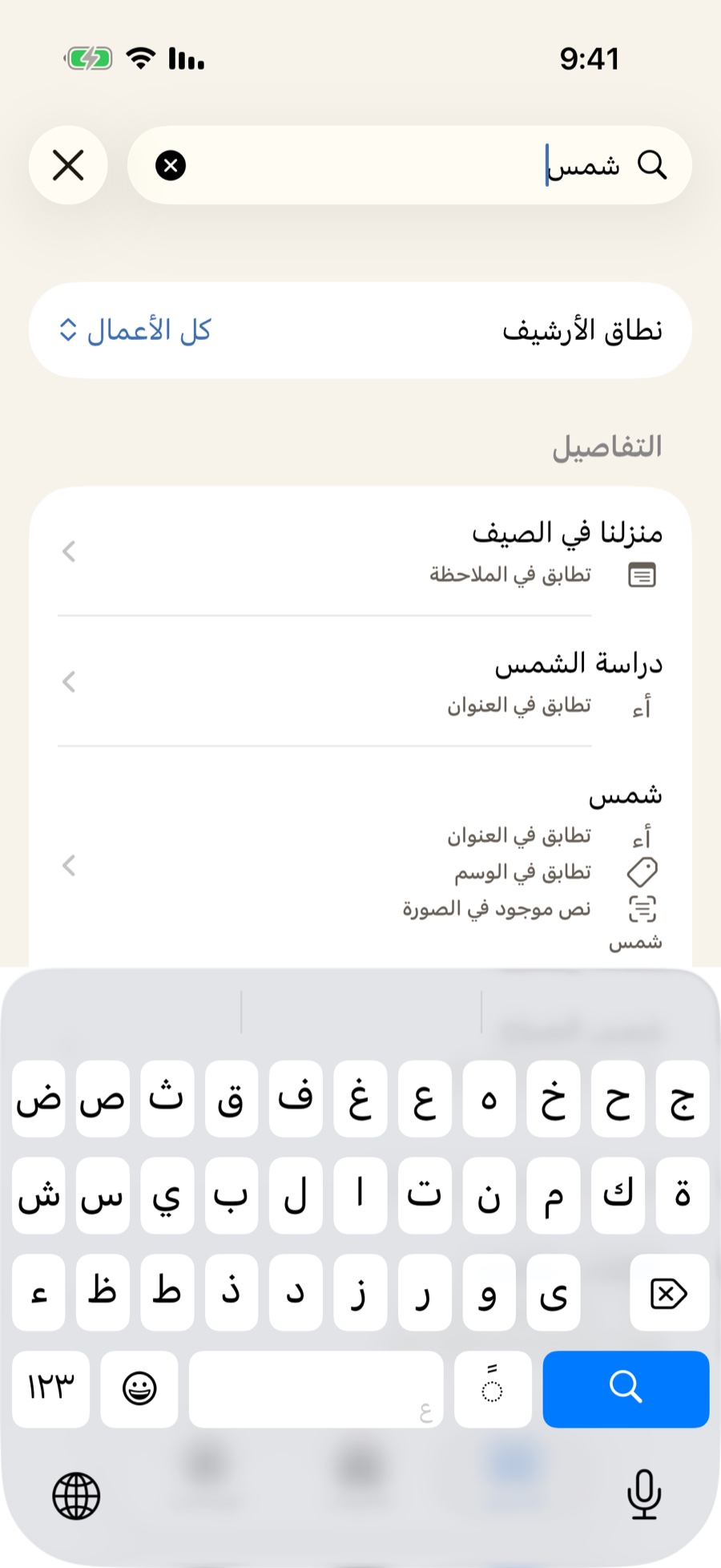Viewport: 721px width, 1568px height.
Task: Clear the search text with the circled X icon
Action: 171,166
